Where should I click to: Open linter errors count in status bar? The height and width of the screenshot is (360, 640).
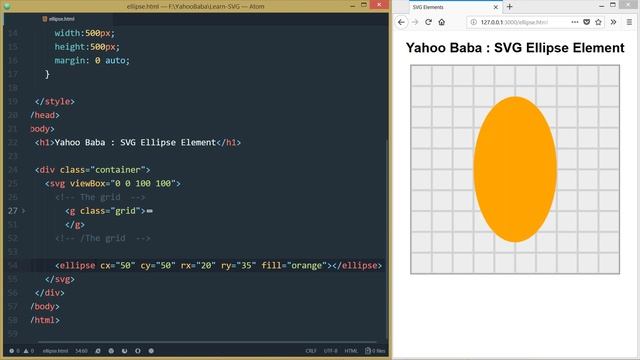14,351
